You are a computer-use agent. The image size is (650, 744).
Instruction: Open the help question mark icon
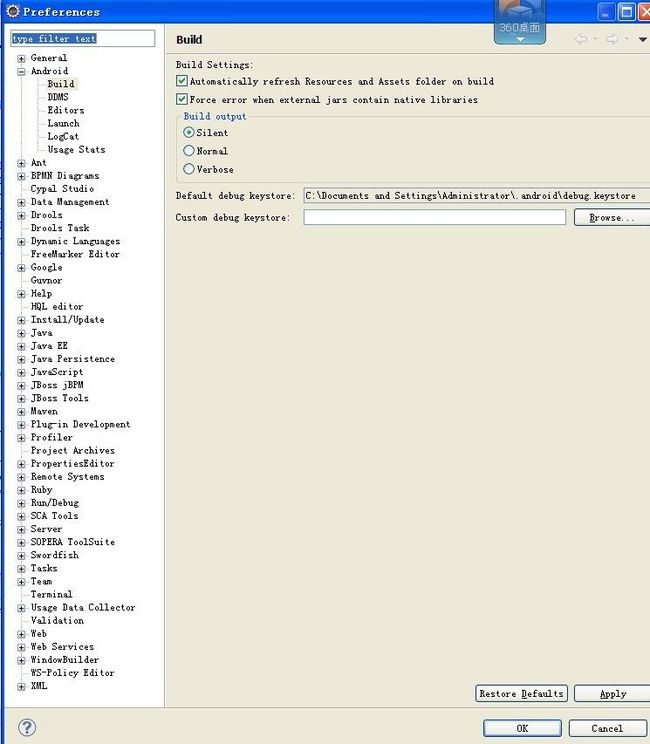pyautogui.click(x=27, y=727)
